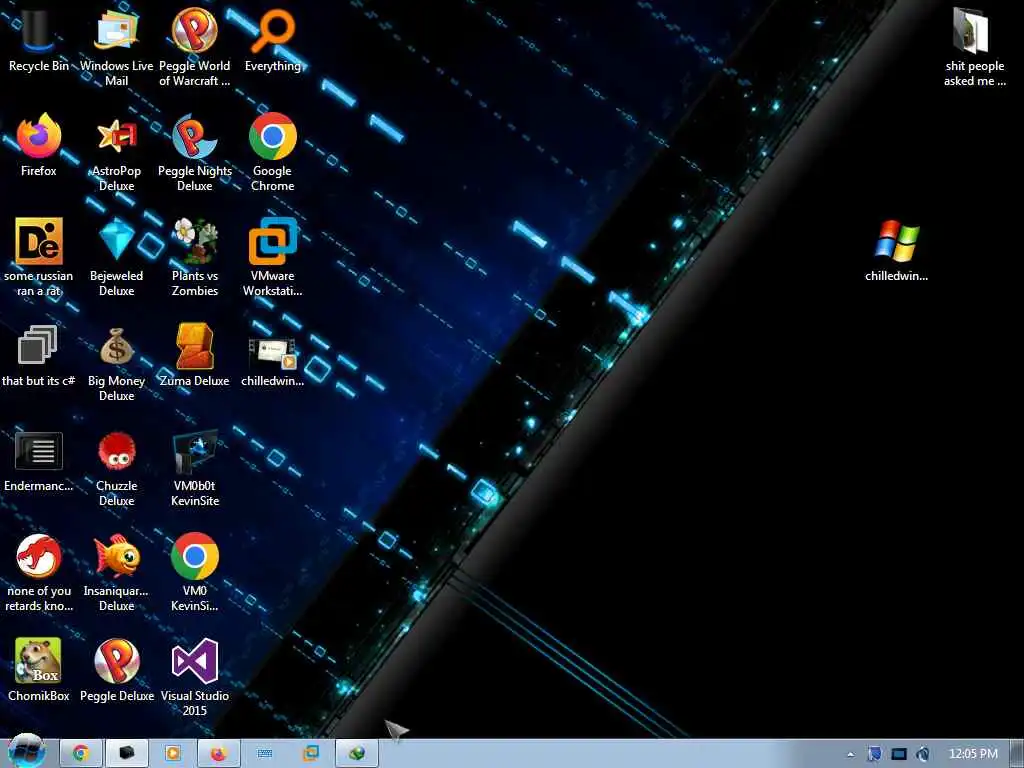Select the Visual Studio 2015 shortcut

[195, 678]
